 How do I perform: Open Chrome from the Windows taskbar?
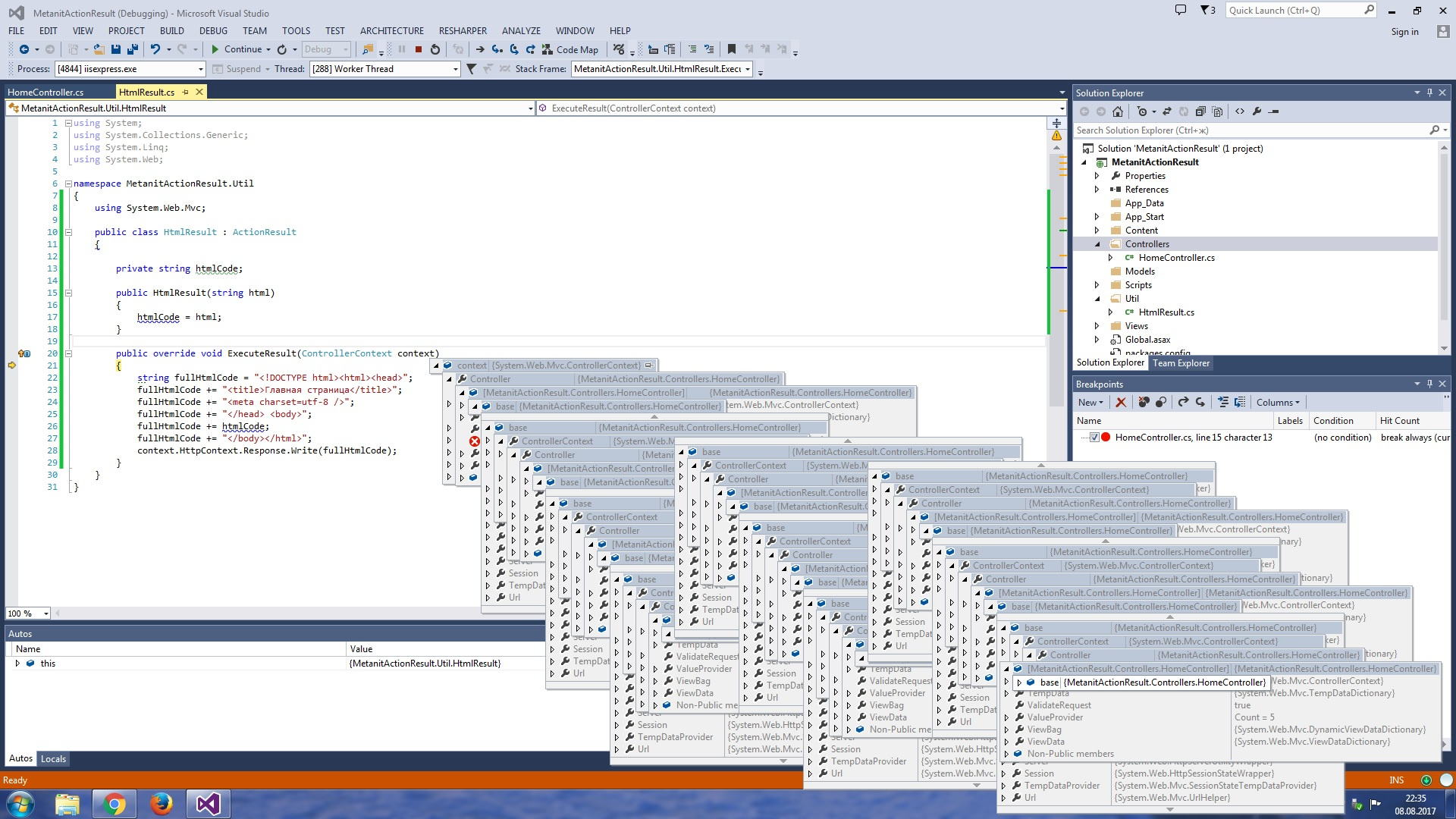[x=115, y=804]
